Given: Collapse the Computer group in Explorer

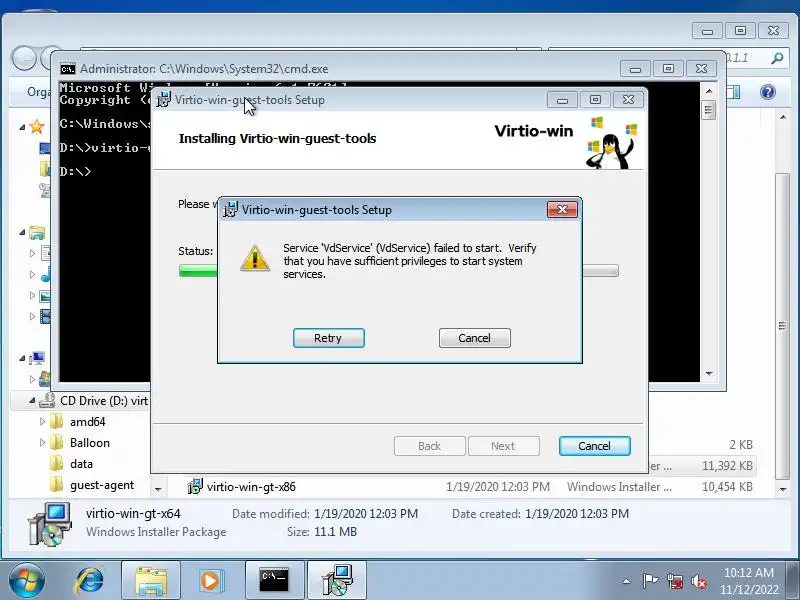Looking at the screenshot, I should (x=22, y=358).
